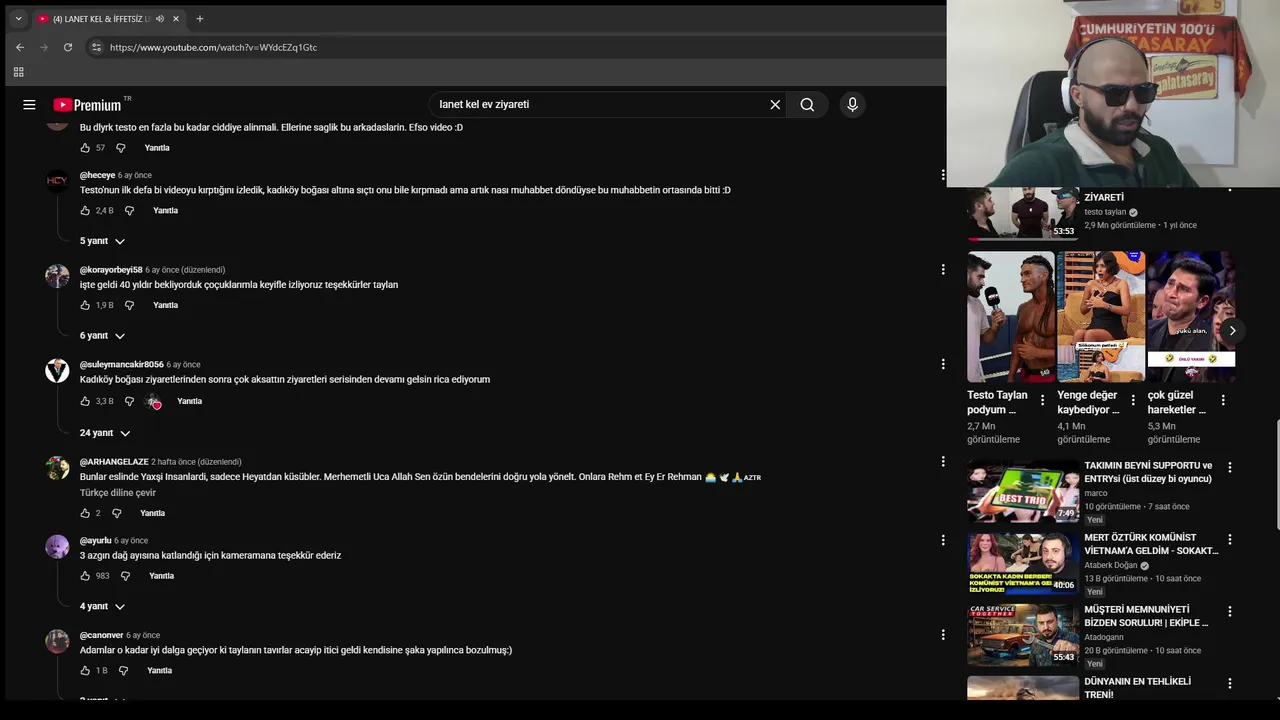Viewport: 1280px width, 720px height.
Task: Expand 4 yanıt replies under @ayurlu
Action: pos(102,607)
